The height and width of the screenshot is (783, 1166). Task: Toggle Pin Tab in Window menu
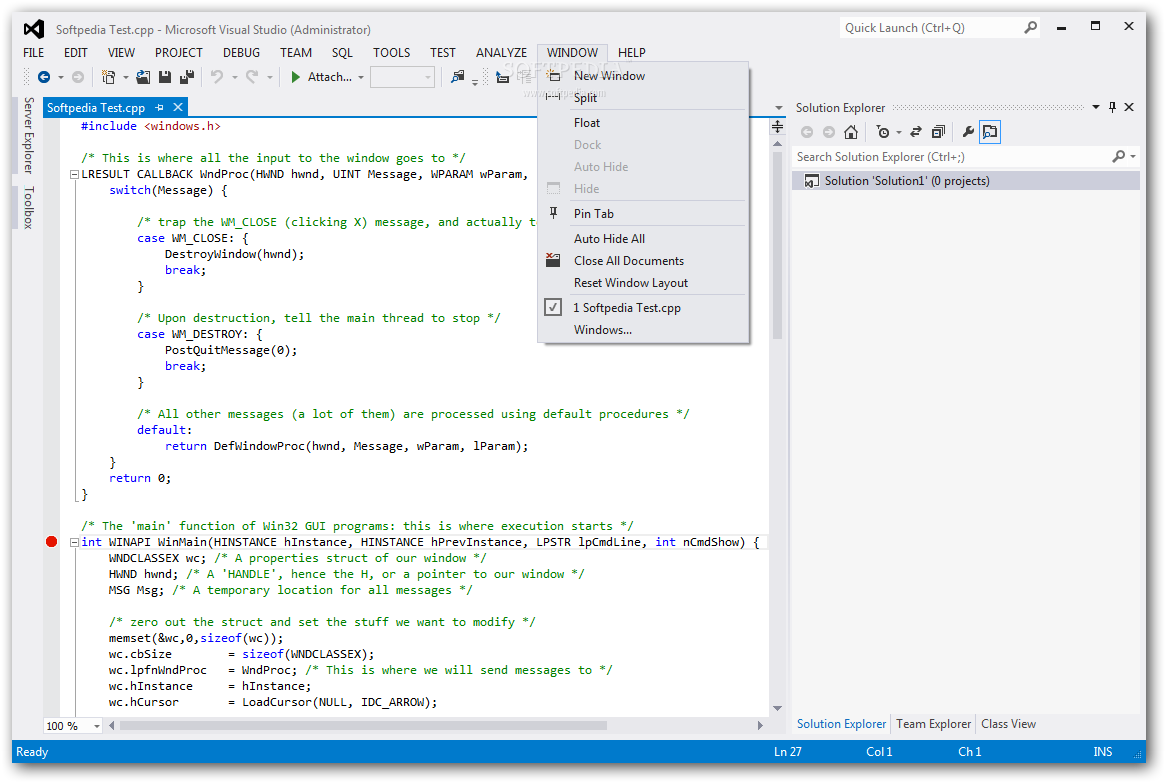pos(642,213)
